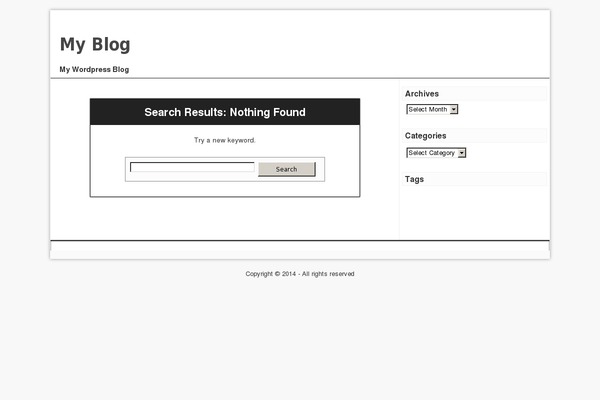Click the arrow on Select Category combo box
600x400 pixels.
[462, 153]
